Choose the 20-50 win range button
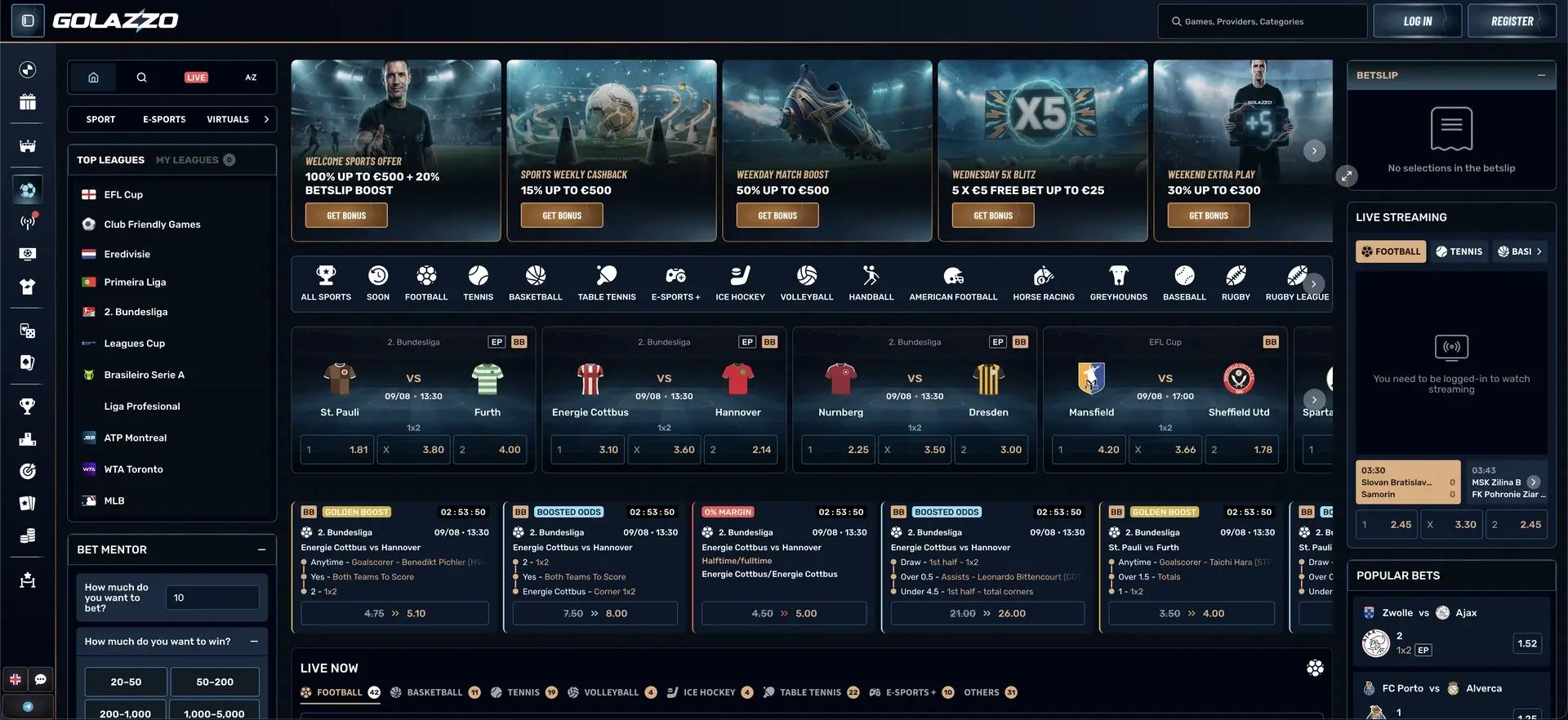 click(126, 682)
